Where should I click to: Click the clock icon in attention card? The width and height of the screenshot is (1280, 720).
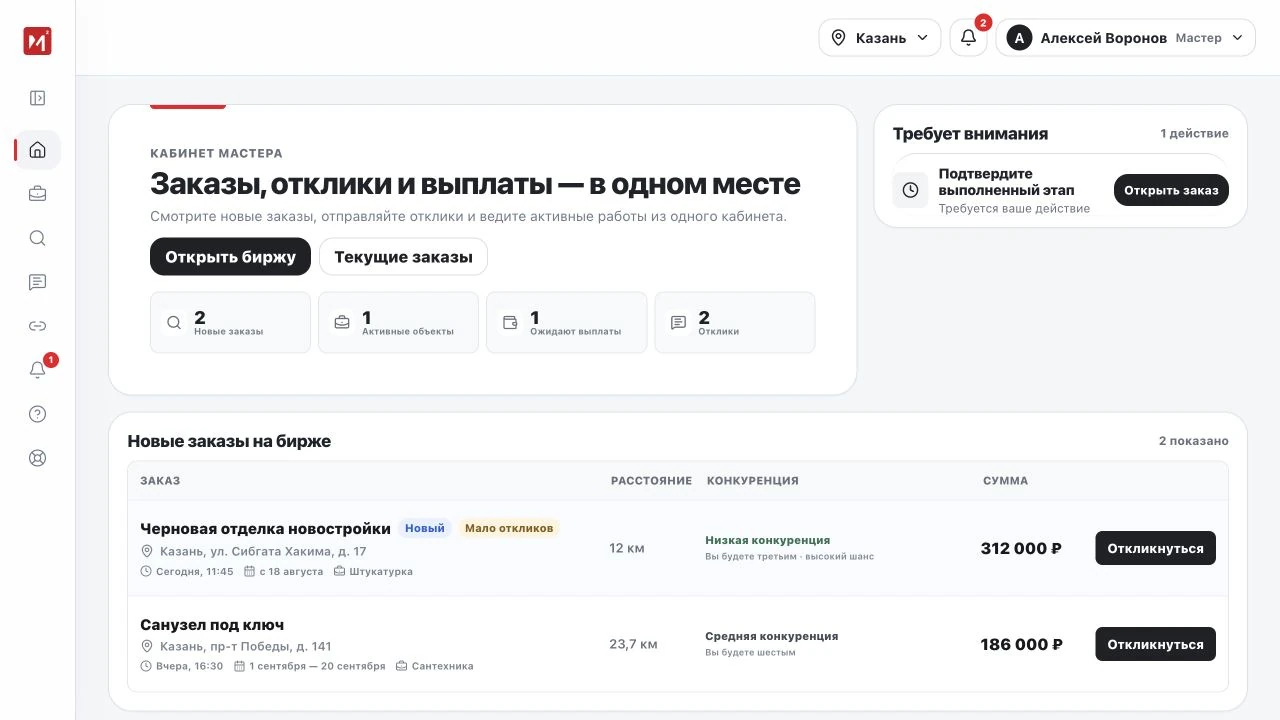(910, 190)
